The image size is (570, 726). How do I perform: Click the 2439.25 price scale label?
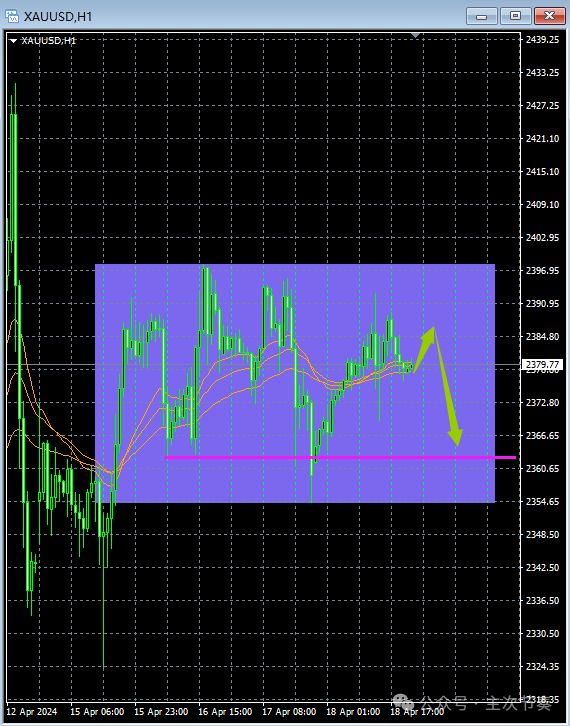[x=542, y=40]
